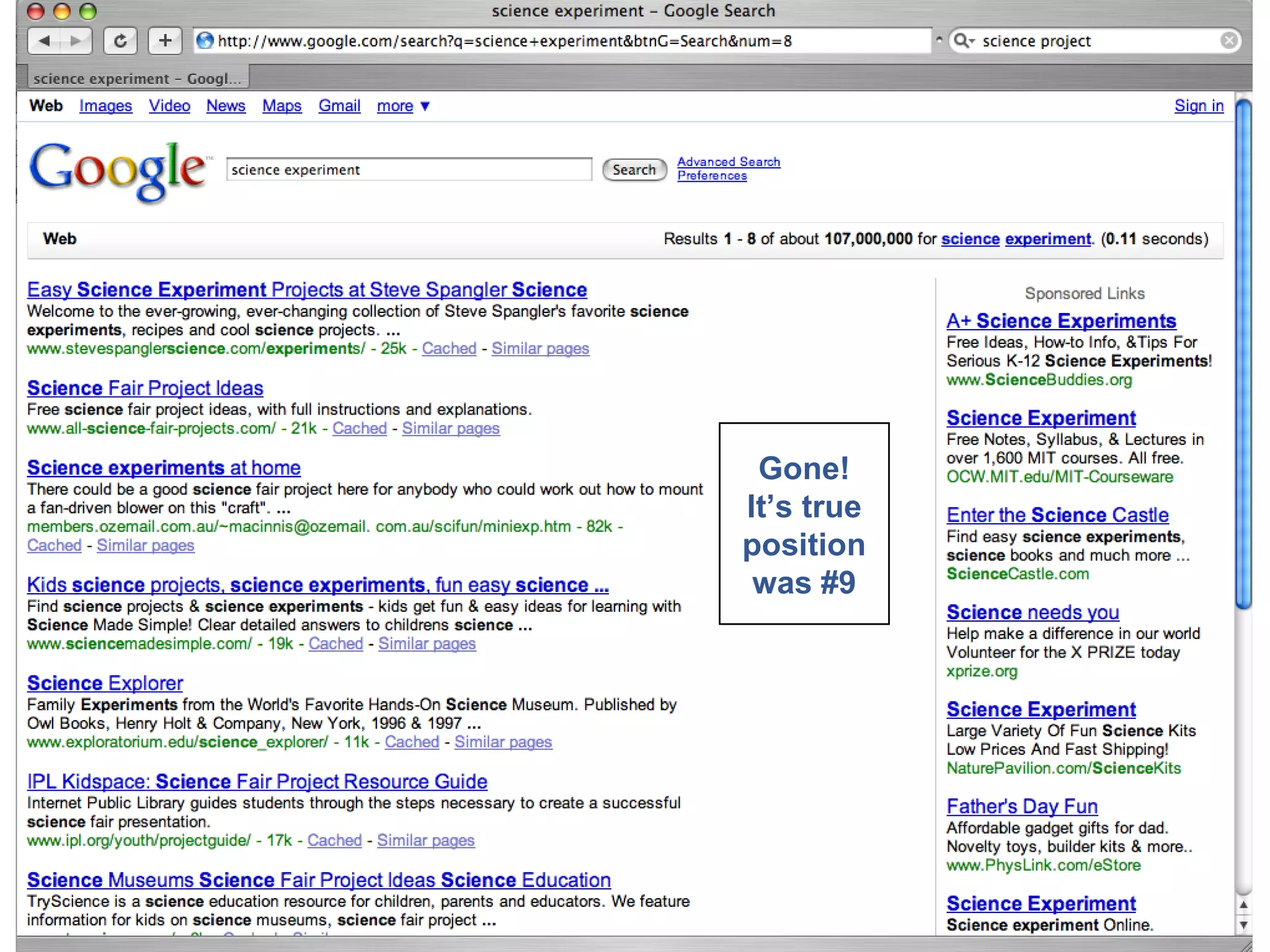Image resolution: width=1270 pixels, height=952 pixels.
Task: Click the plus add-bookmark button
Action: (x=165, y=41)
